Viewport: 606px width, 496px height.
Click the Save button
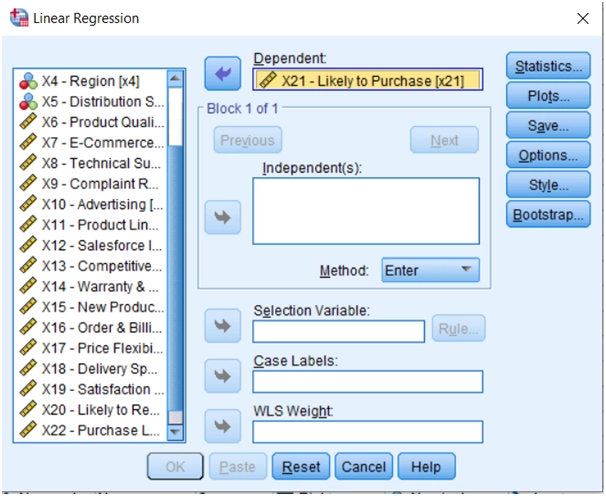coord(548,126)
